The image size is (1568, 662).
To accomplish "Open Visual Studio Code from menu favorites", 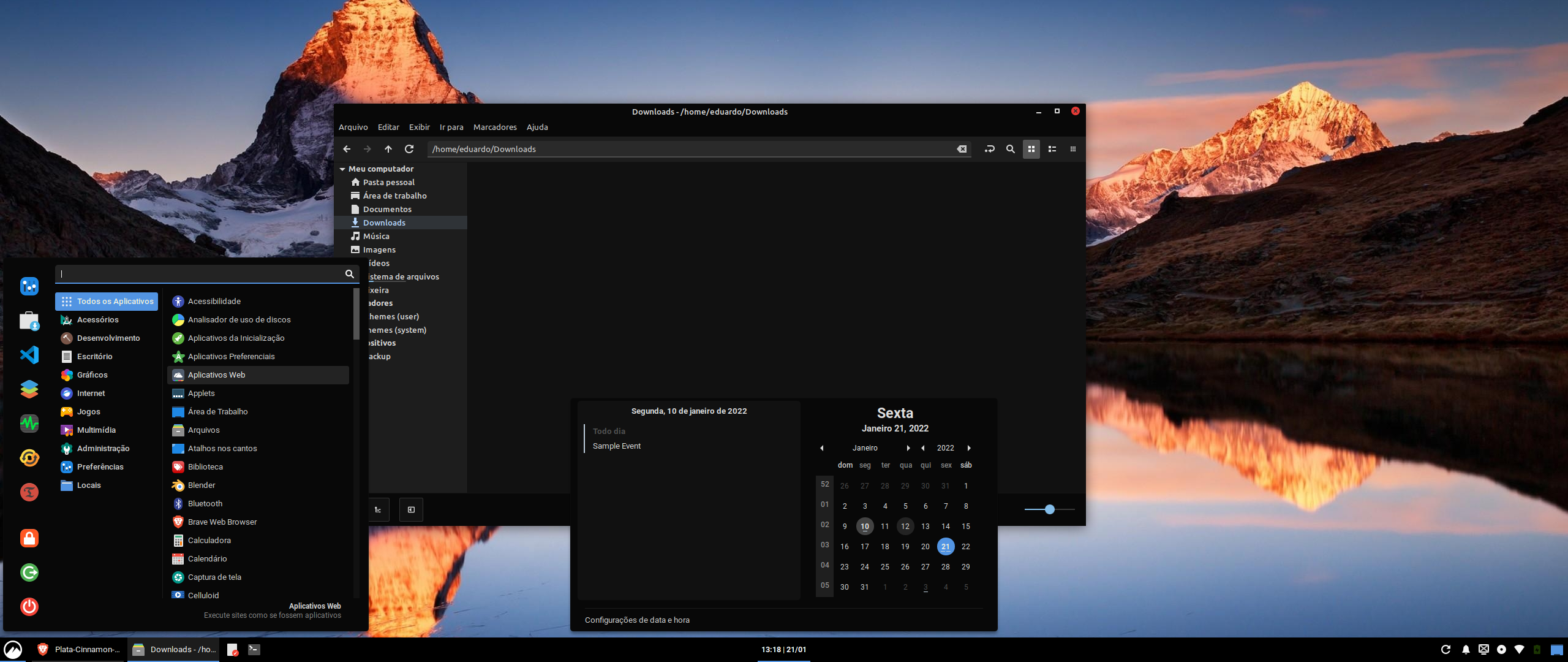I will point(29,355).
